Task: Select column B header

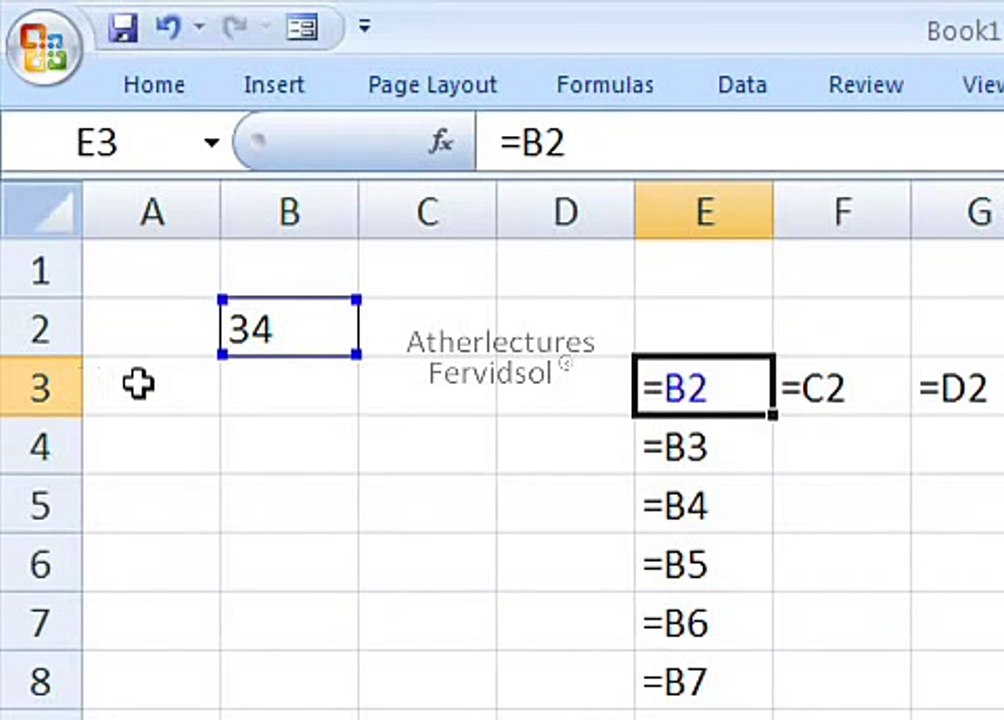Action: (289, 210)
